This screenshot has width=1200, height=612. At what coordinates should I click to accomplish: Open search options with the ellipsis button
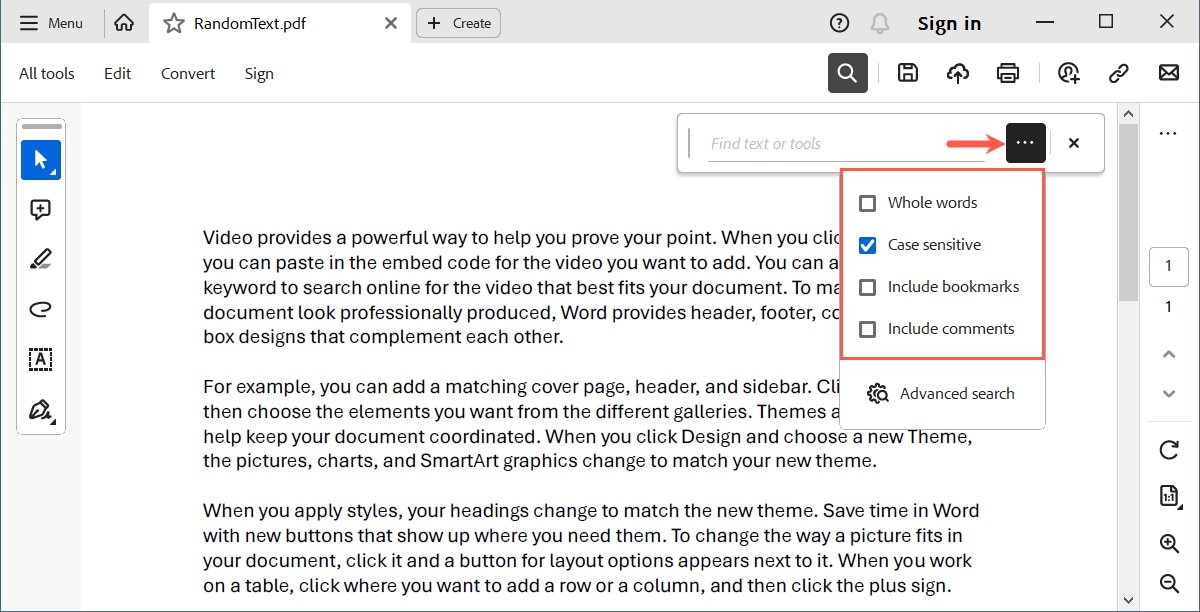tap(1025, 143)
